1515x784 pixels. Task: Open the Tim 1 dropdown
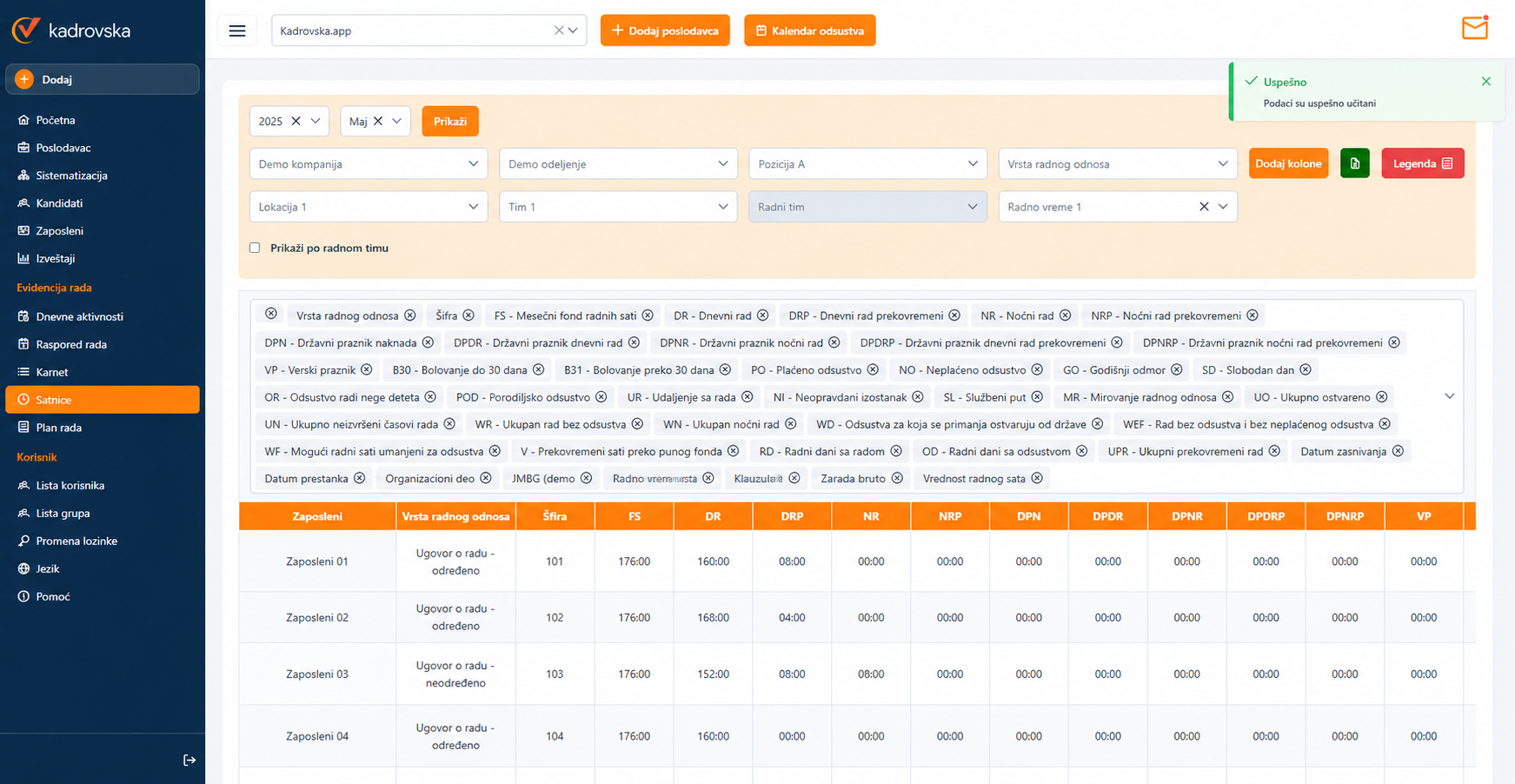[x=618, y=207]
